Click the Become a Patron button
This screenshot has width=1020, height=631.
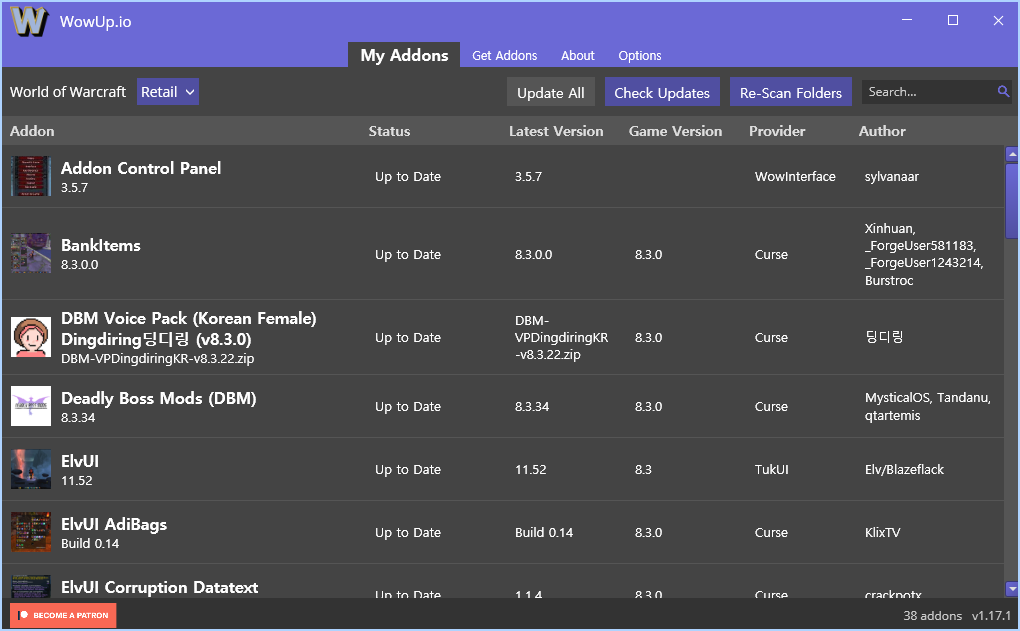(x=63, y=615)
